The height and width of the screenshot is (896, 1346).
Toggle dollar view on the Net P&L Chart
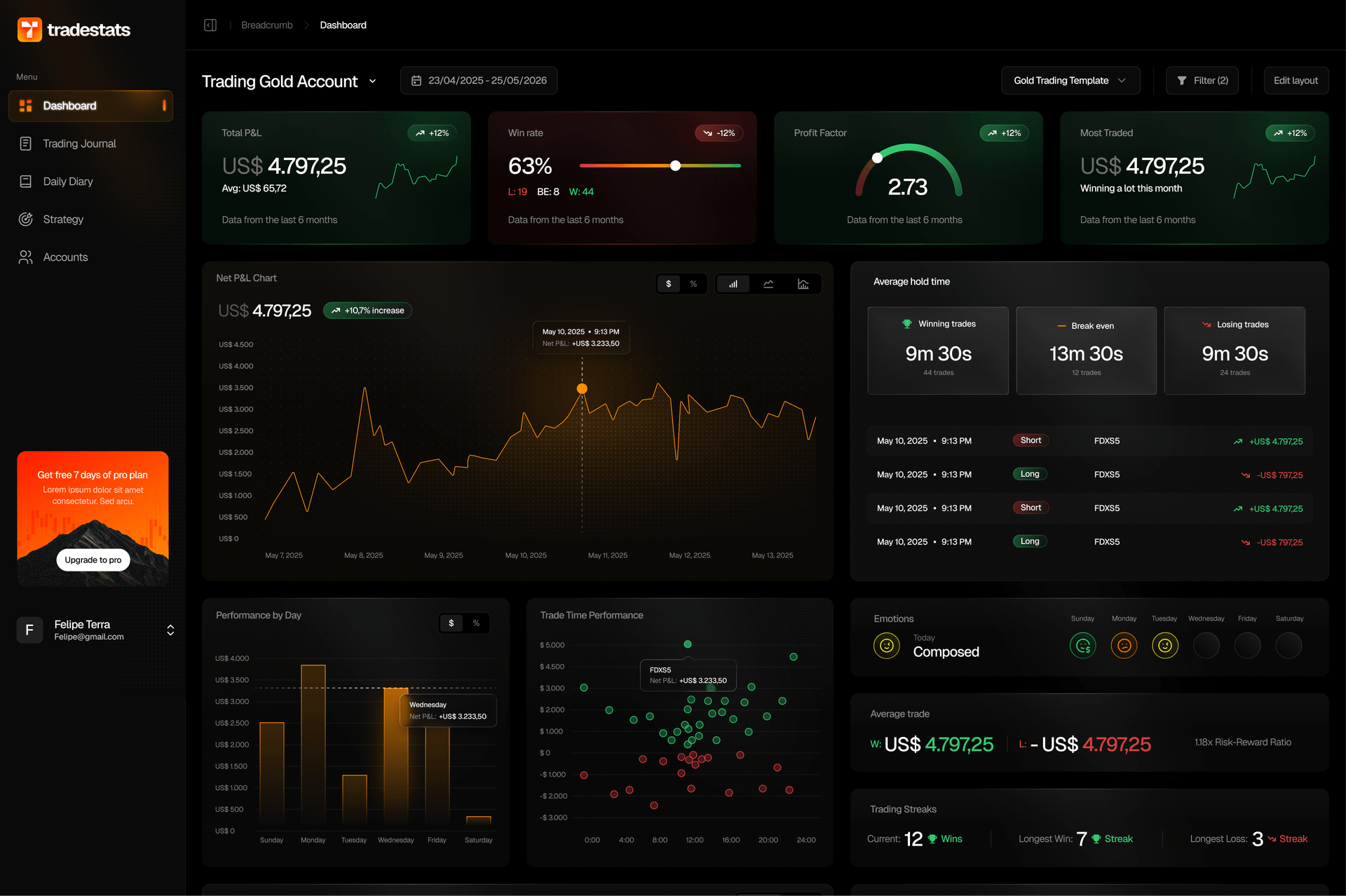pyautogui.click(x=668, y=284)
